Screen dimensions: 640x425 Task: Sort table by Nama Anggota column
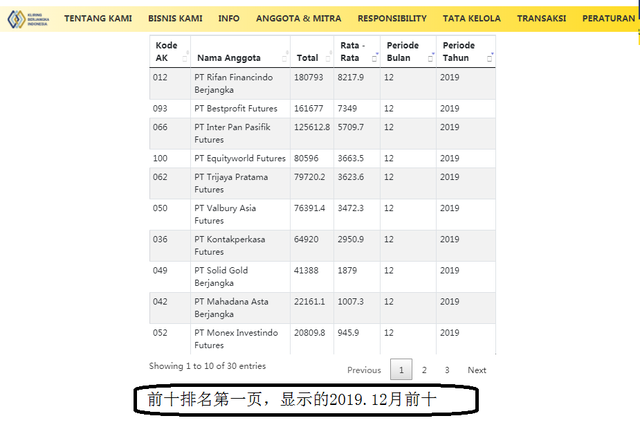pyautogui.click(x=240, y=51)
